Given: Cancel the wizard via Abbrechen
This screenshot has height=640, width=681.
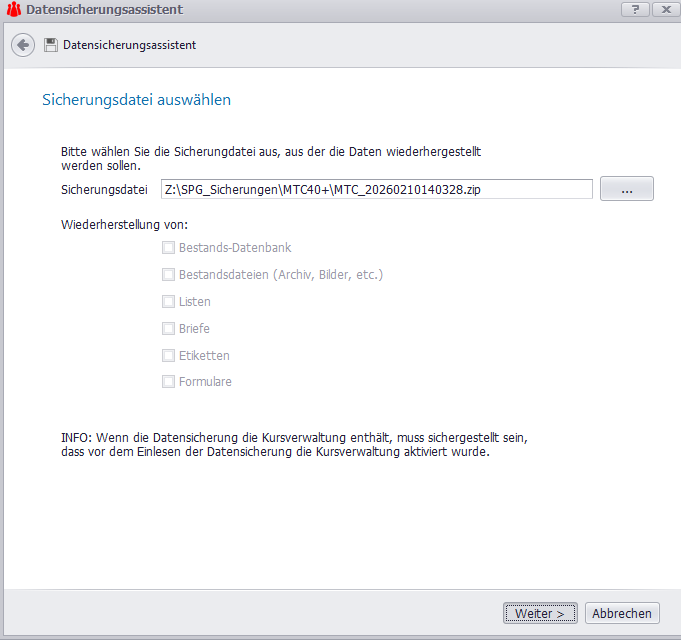Looking at the screenshot, I should [622, 613].
